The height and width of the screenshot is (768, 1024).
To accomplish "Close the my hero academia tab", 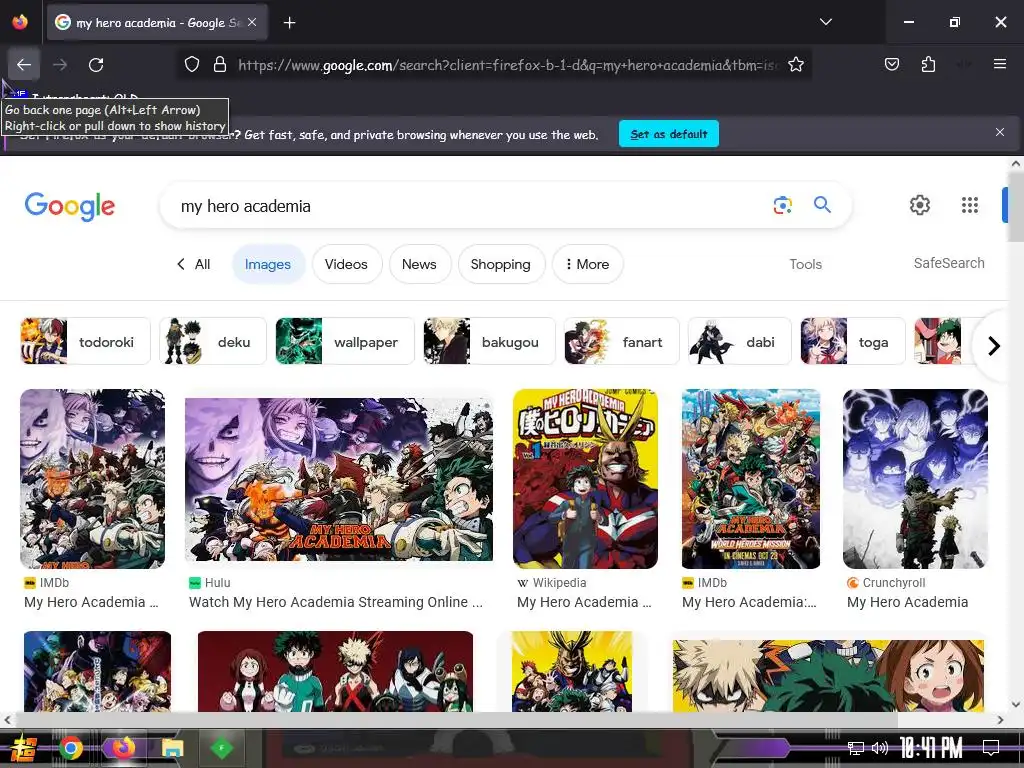I will coord(252,22).
